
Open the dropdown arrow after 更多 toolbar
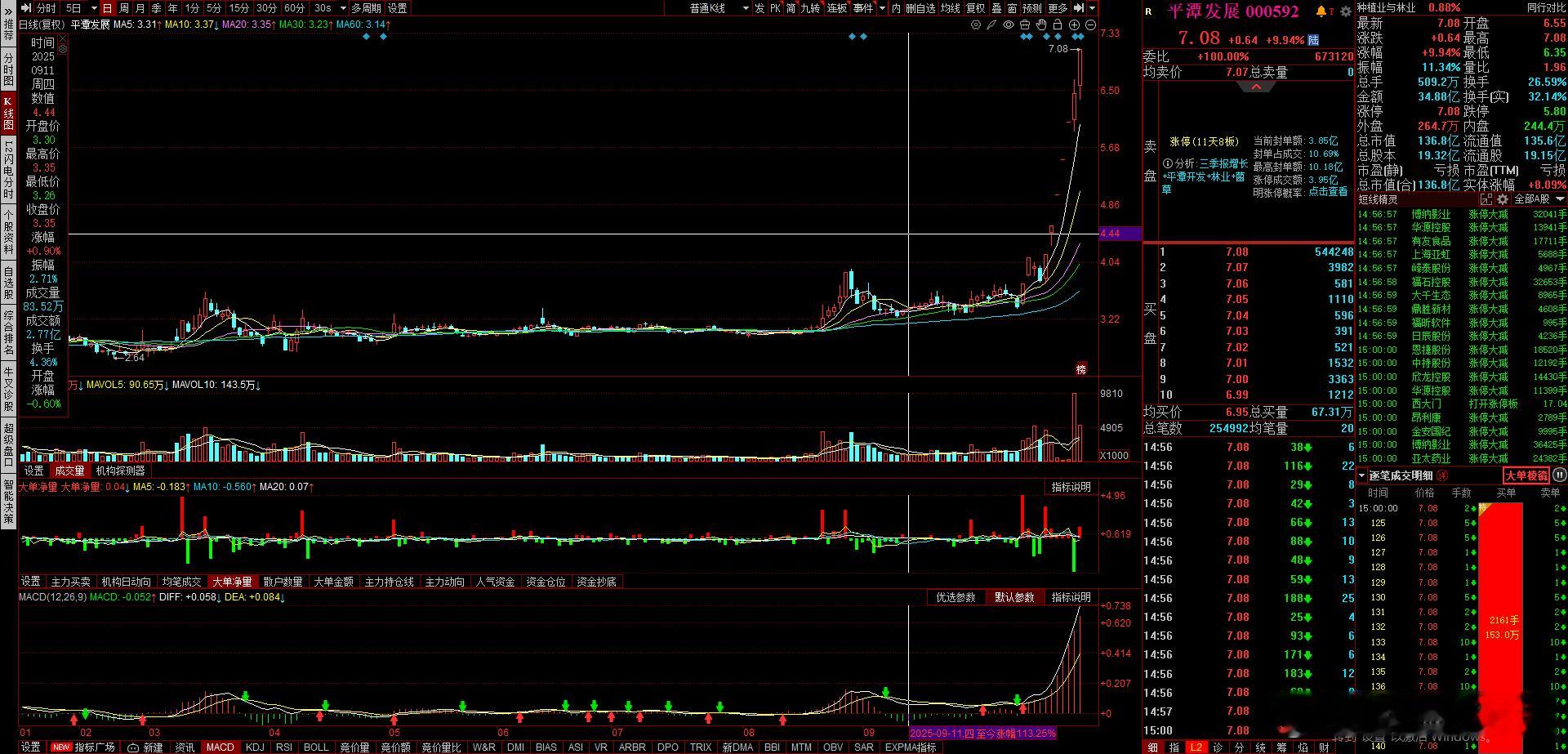point(1092,8)
